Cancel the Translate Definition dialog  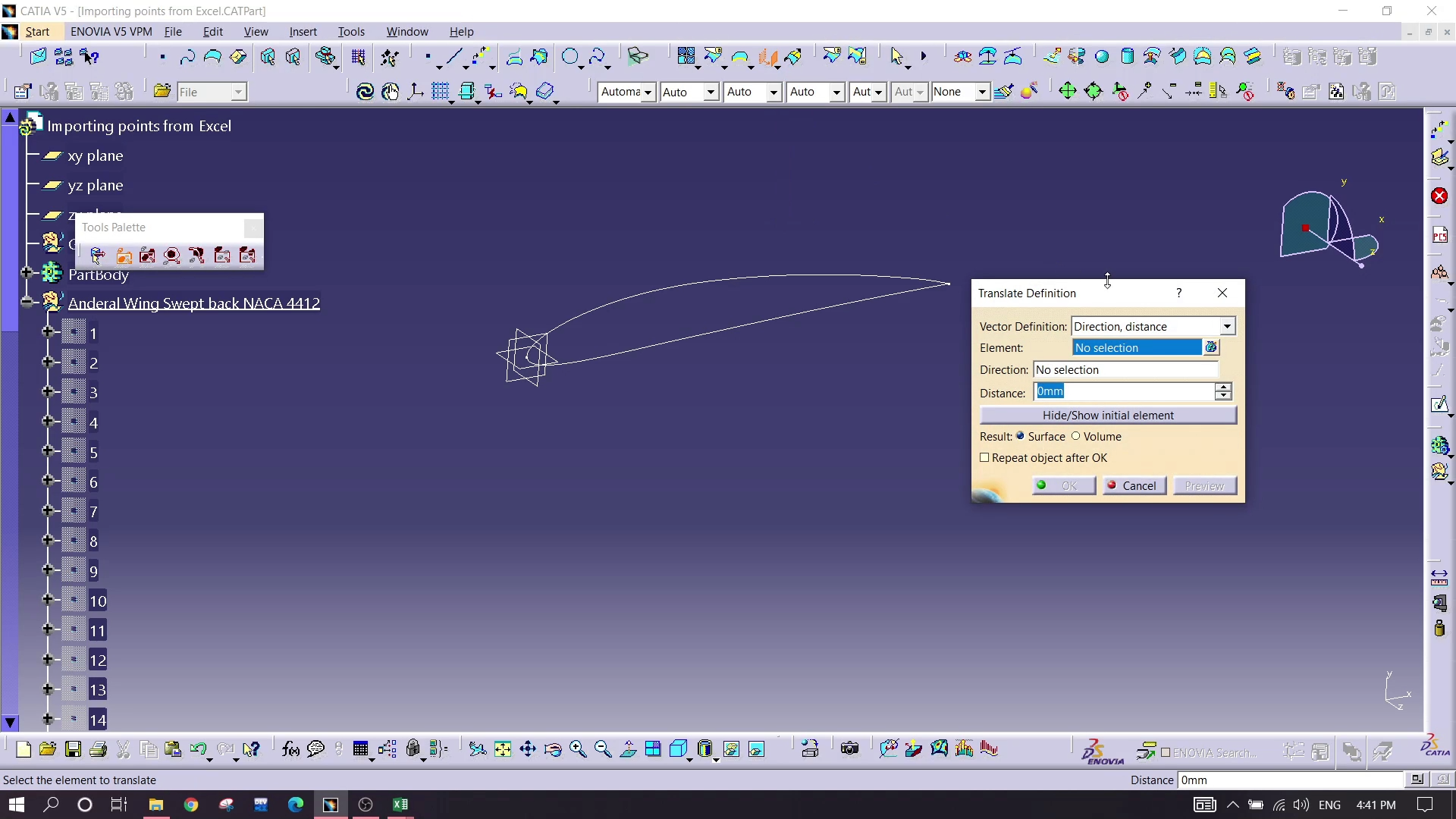pyautogui.click(x=1133, y=485)
